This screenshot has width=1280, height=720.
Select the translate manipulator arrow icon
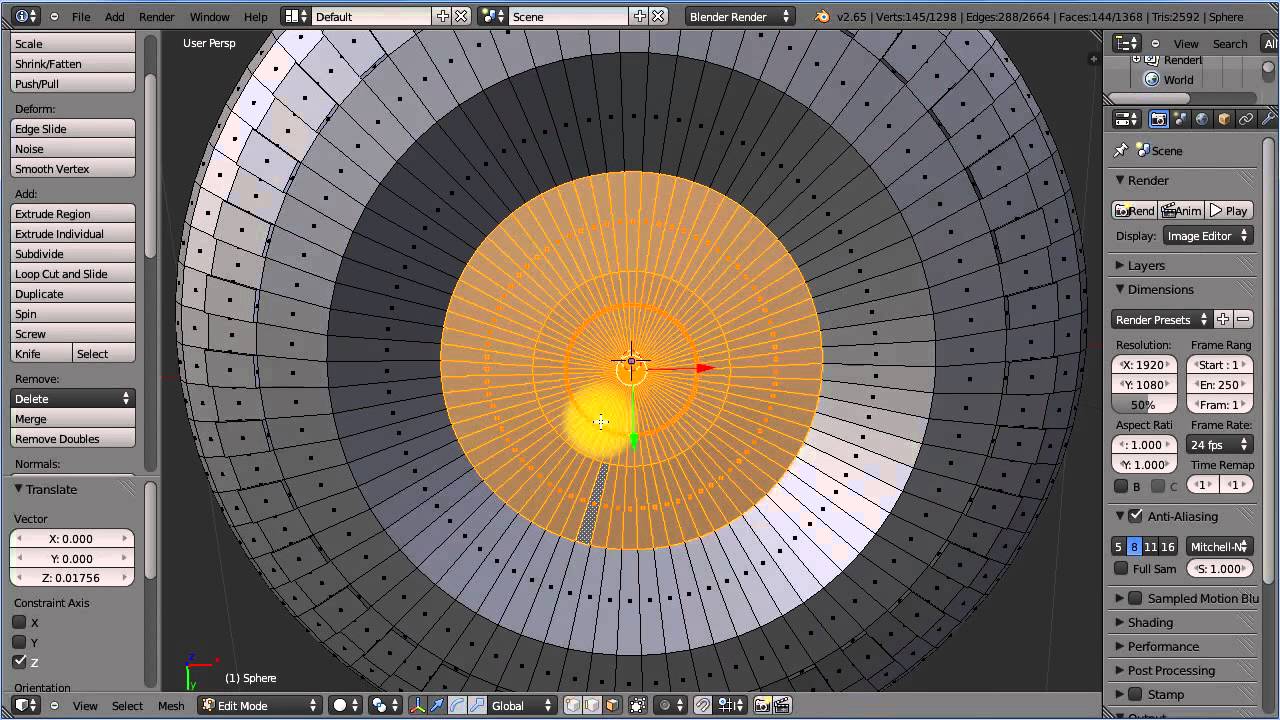pos(438,705)
